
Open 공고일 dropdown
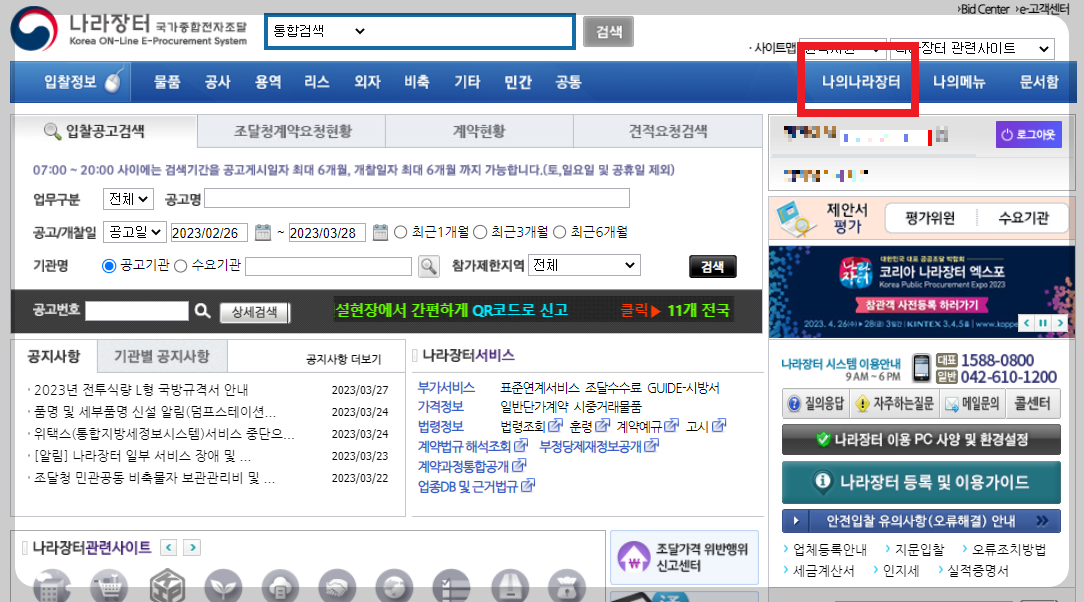coord(135,232)
